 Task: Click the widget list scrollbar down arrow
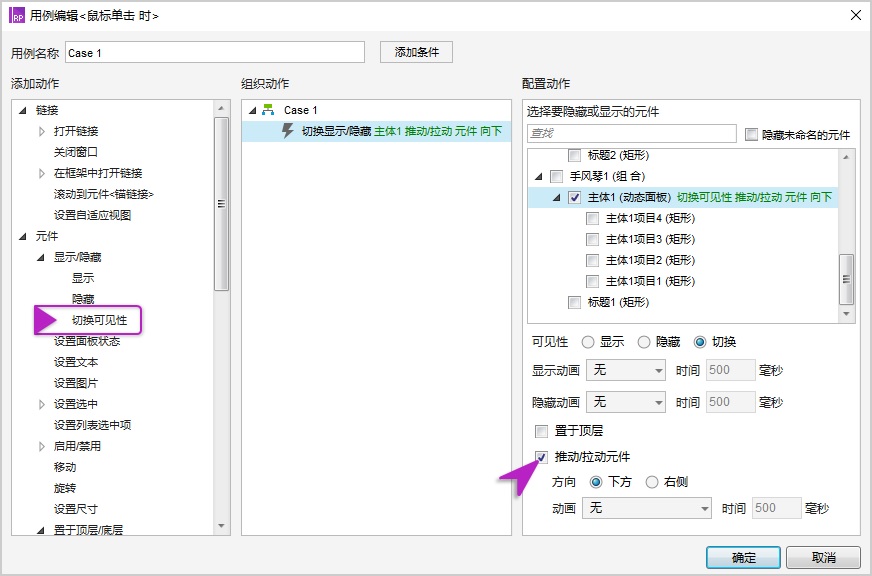846,314
